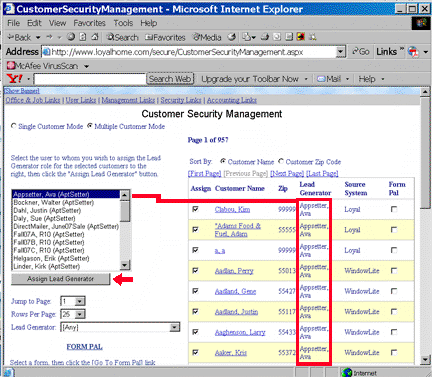This screenshot has width=432, height=377.
Task: Click the Mail envelope toolbar icon
Action: [x=247, y=37]
